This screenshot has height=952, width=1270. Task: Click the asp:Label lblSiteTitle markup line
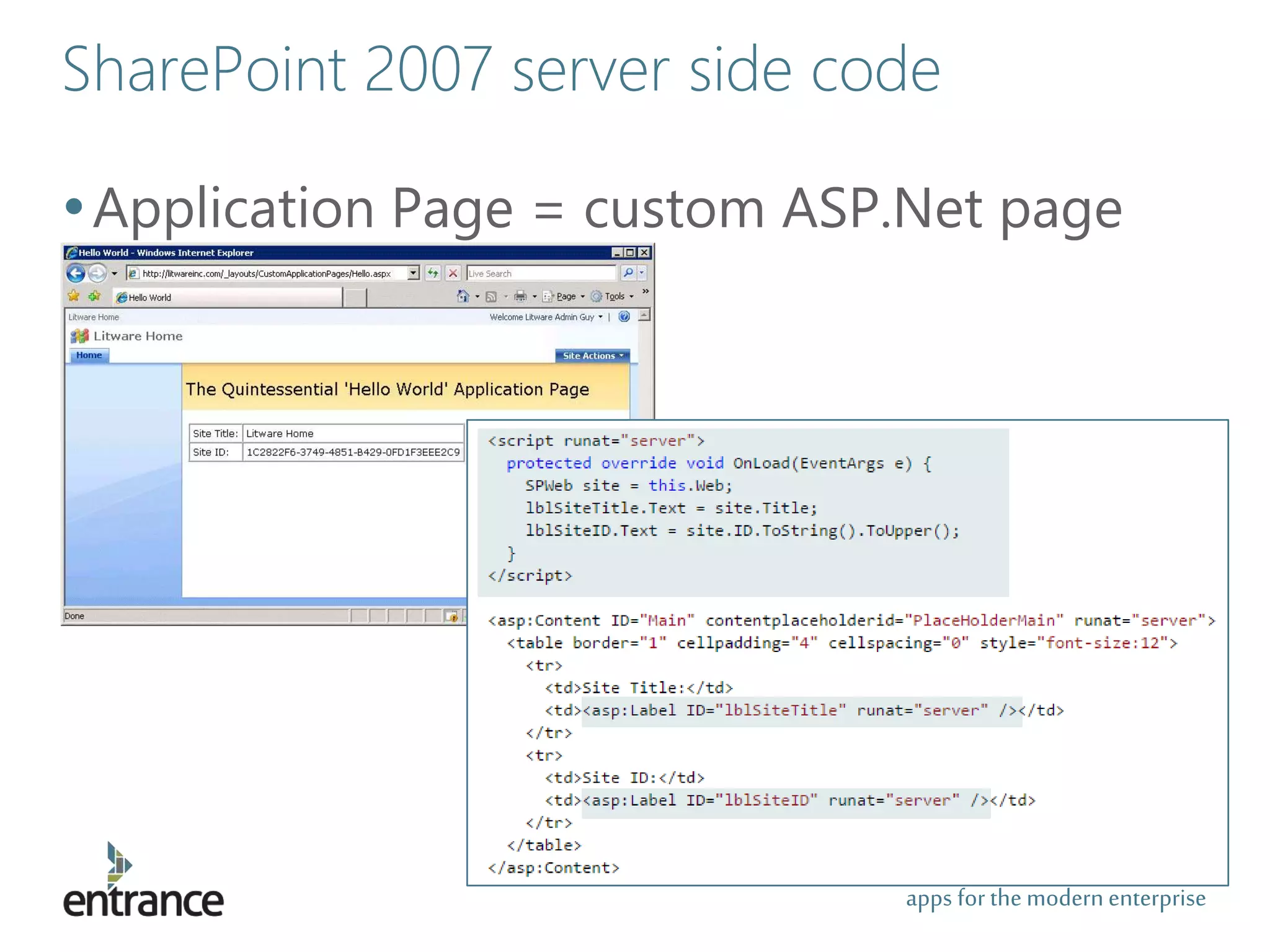click(x=804, y=710)
